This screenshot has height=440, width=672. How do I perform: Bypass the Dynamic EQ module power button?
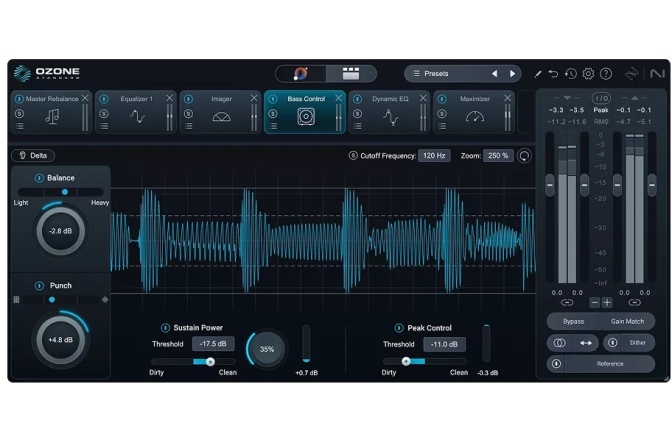tap(357, 99)
